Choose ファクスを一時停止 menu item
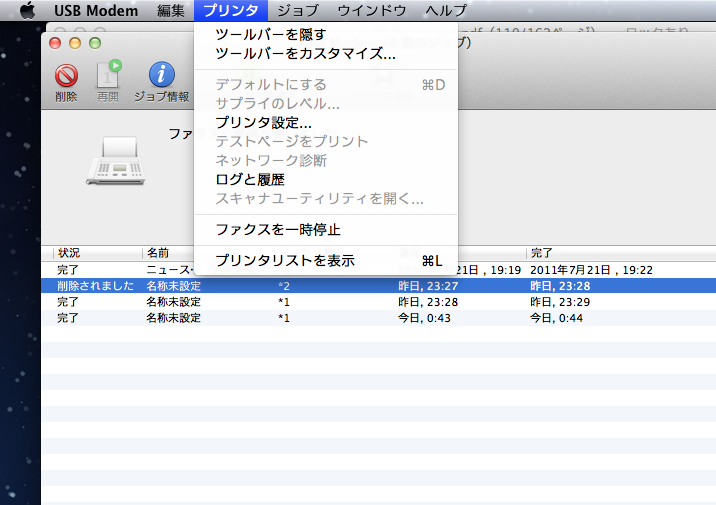Screen dimensions: 716x505 [277, 230]
